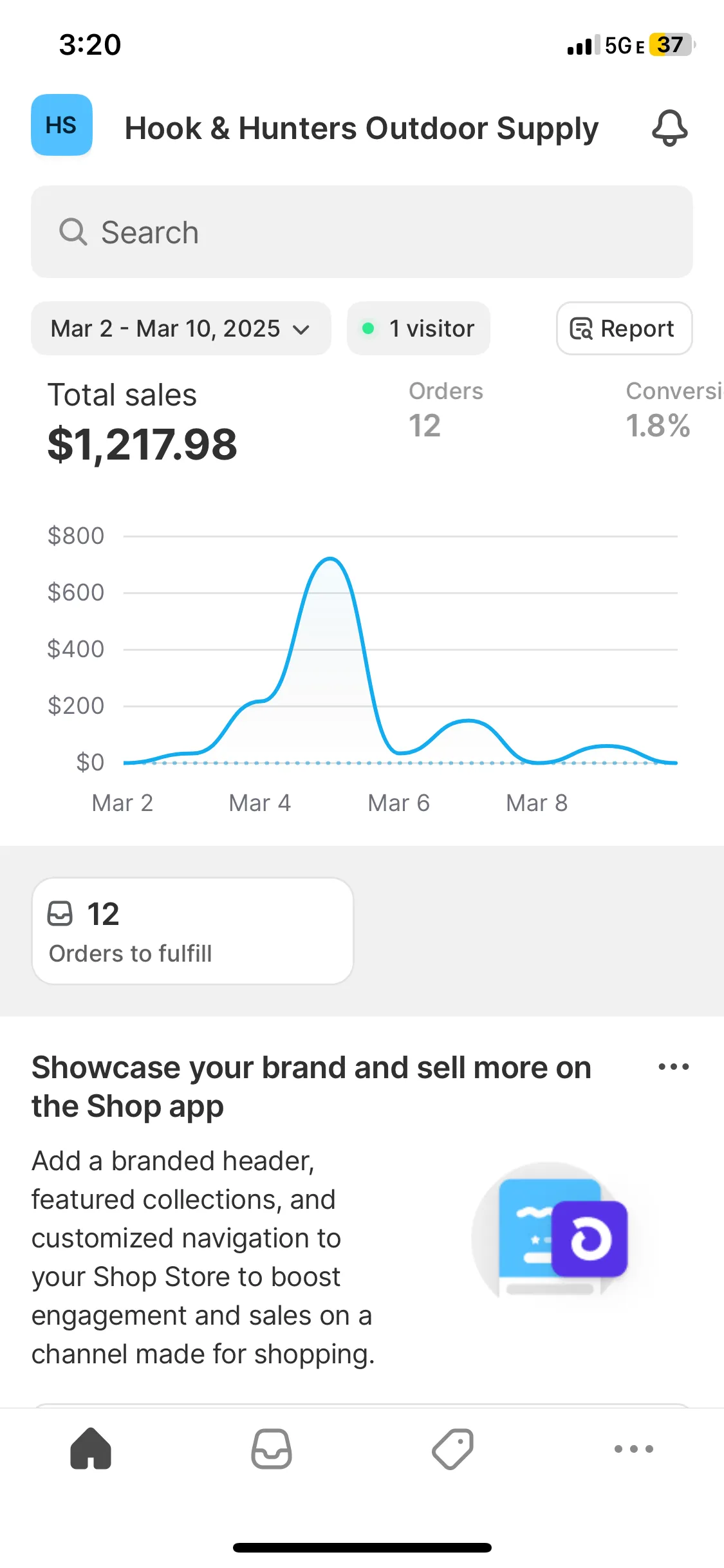Open Shop app card options menu
The height and width of the screenshot is (1568, 724).
[673, 1067]
